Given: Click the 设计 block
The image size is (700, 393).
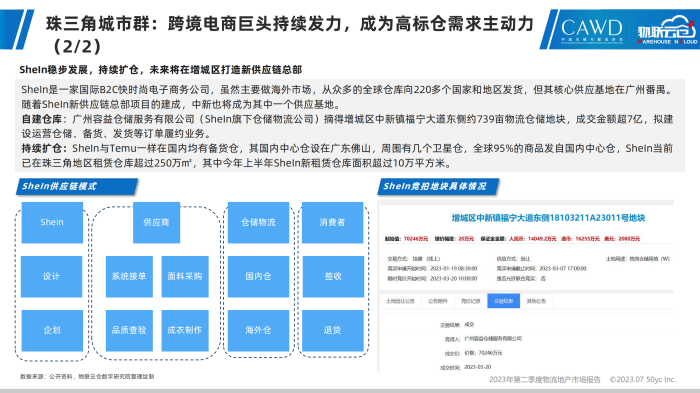Looking at the screenshot, I should click(51, 276).
